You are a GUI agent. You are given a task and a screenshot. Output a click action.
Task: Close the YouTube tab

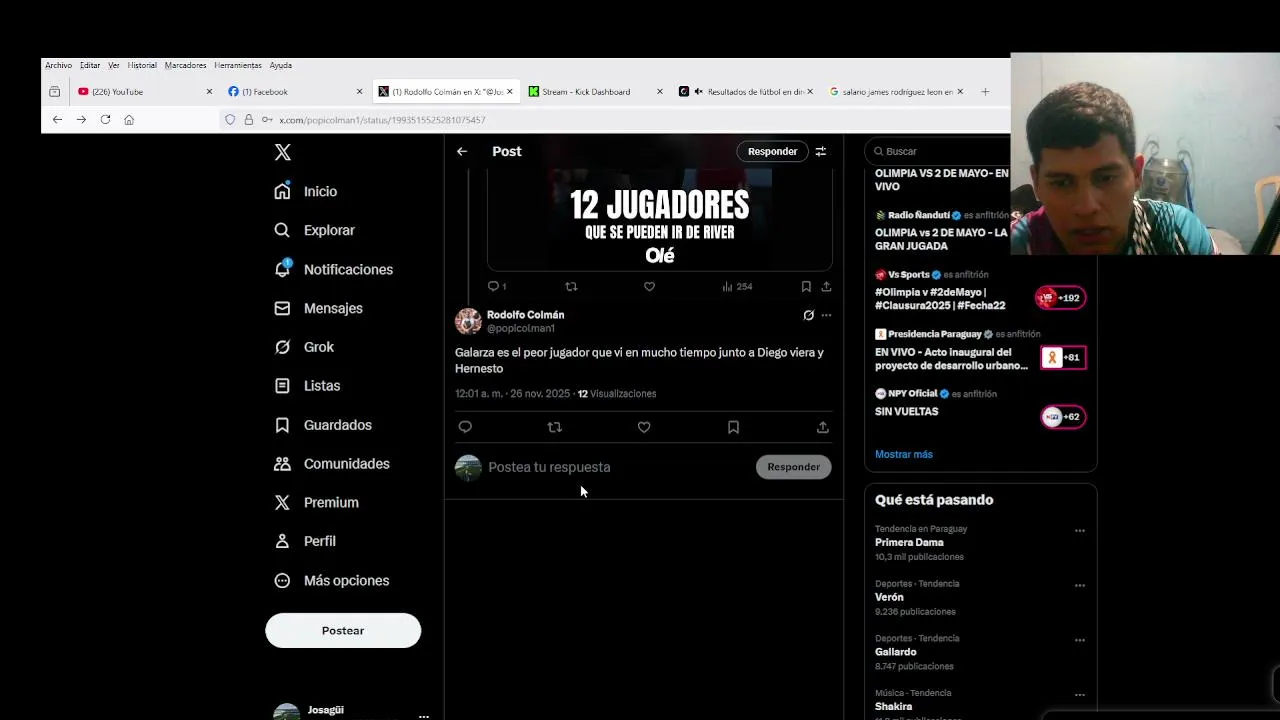(209, 91)
